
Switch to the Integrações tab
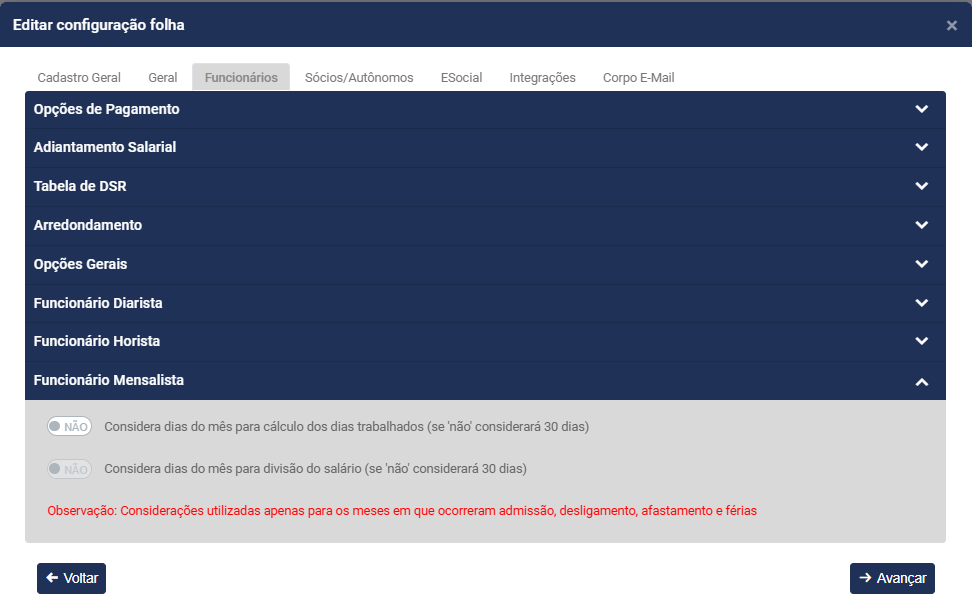point(542,77)
